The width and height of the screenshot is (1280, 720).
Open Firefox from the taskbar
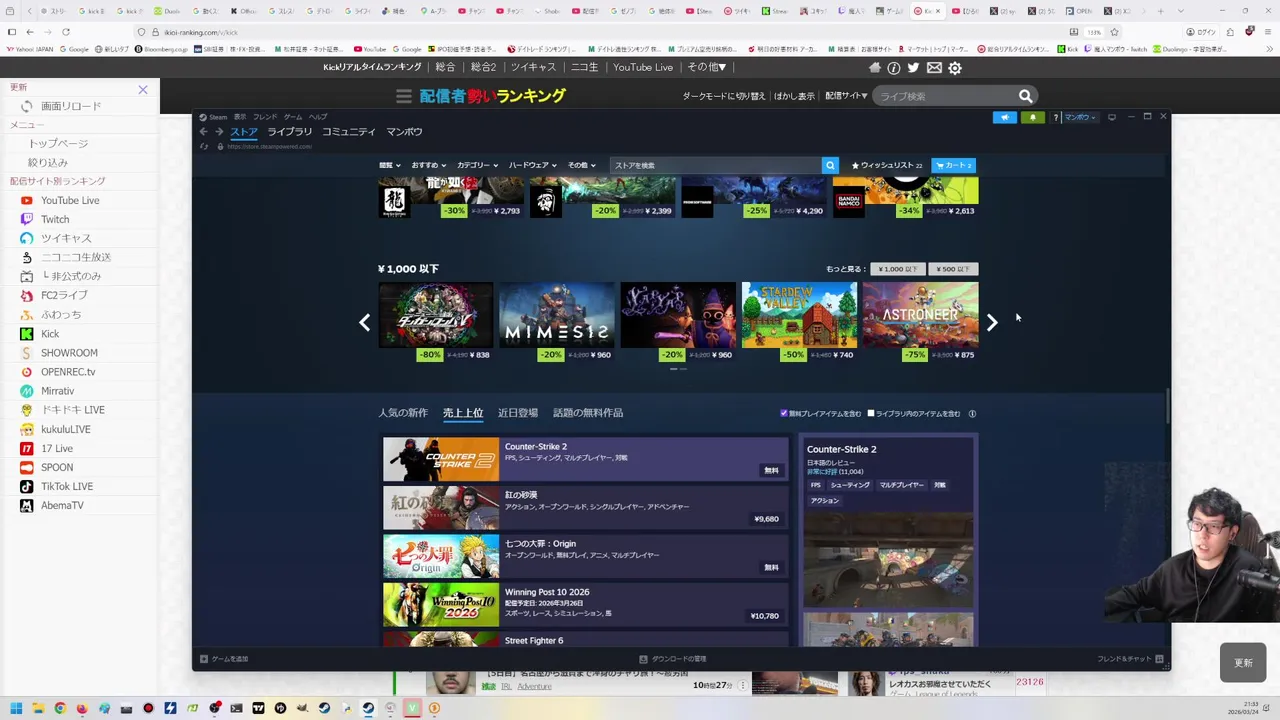[82, 708]
